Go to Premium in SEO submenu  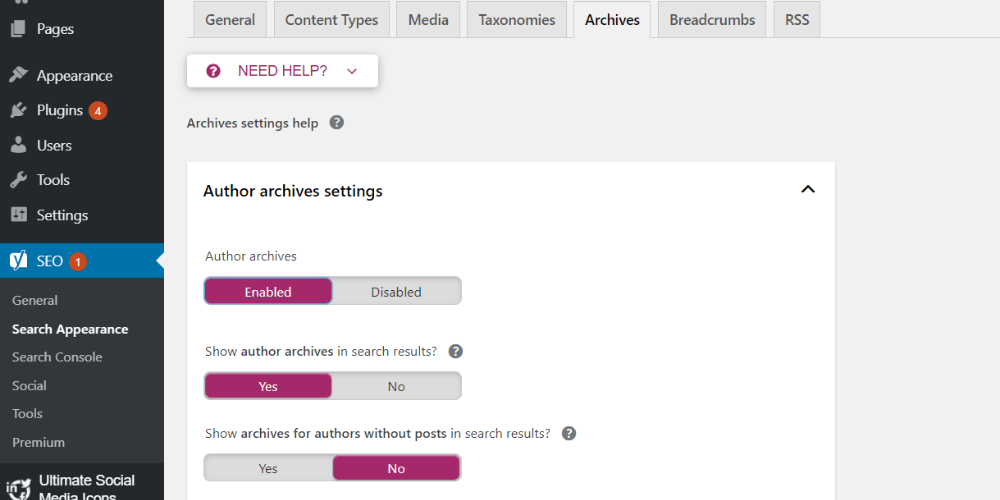pyautogui.click(x=38, y=442)
